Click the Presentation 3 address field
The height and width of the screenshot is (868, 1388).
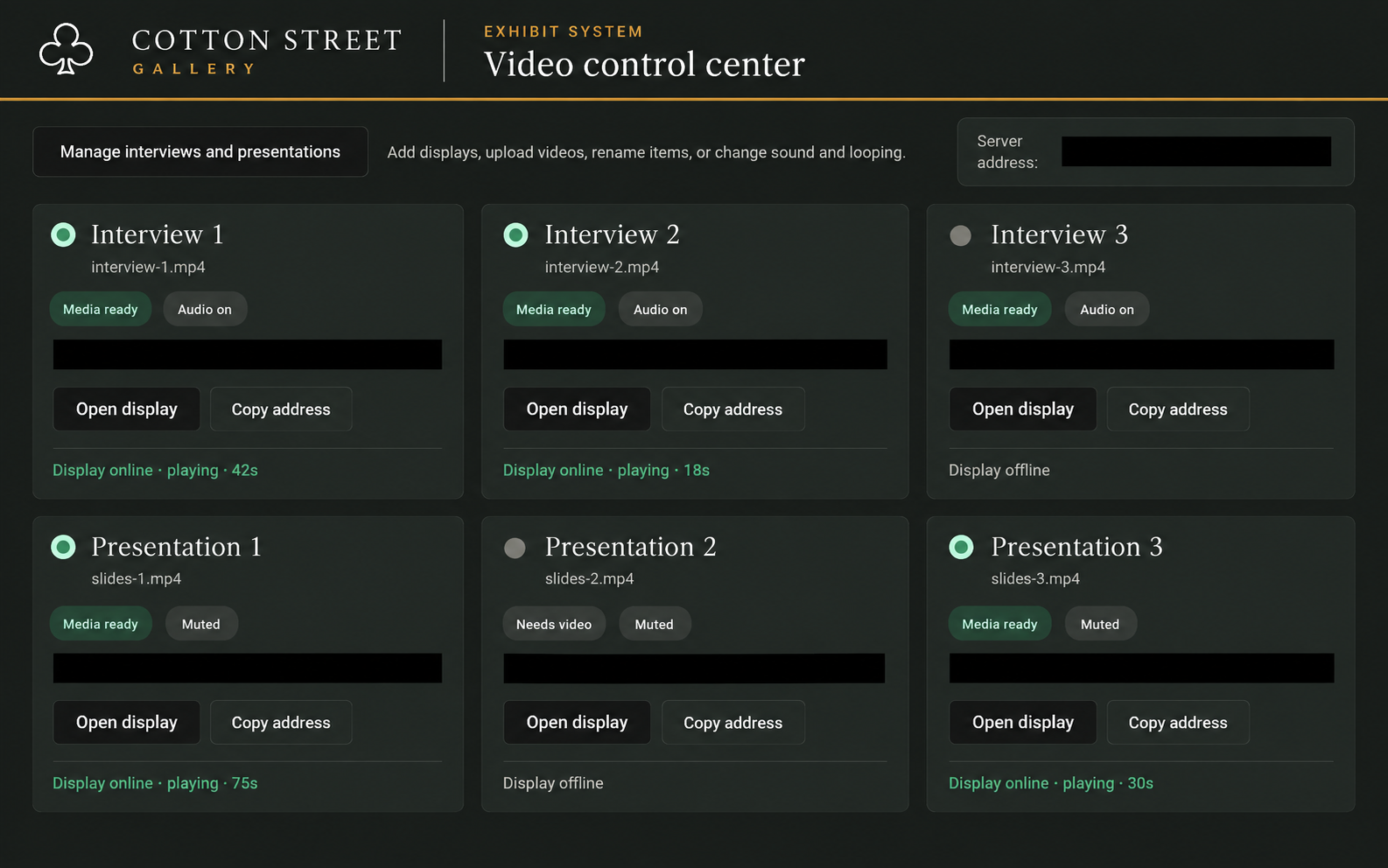click(x=1141, y=668)
